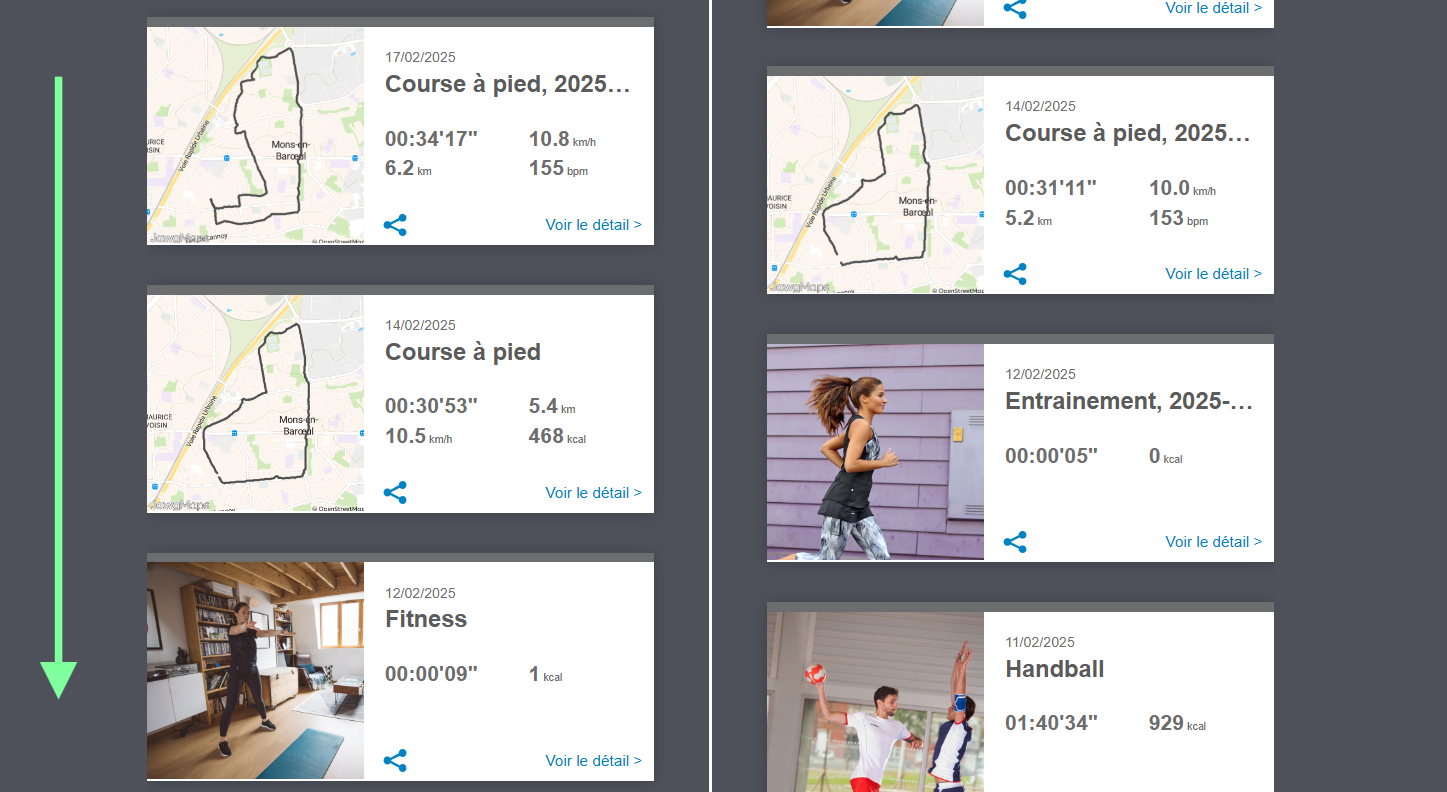Screen dimensions: 1447x792
Task: Open 'Voir le détail' on the topmost right card
Action: pos(1213,8)
